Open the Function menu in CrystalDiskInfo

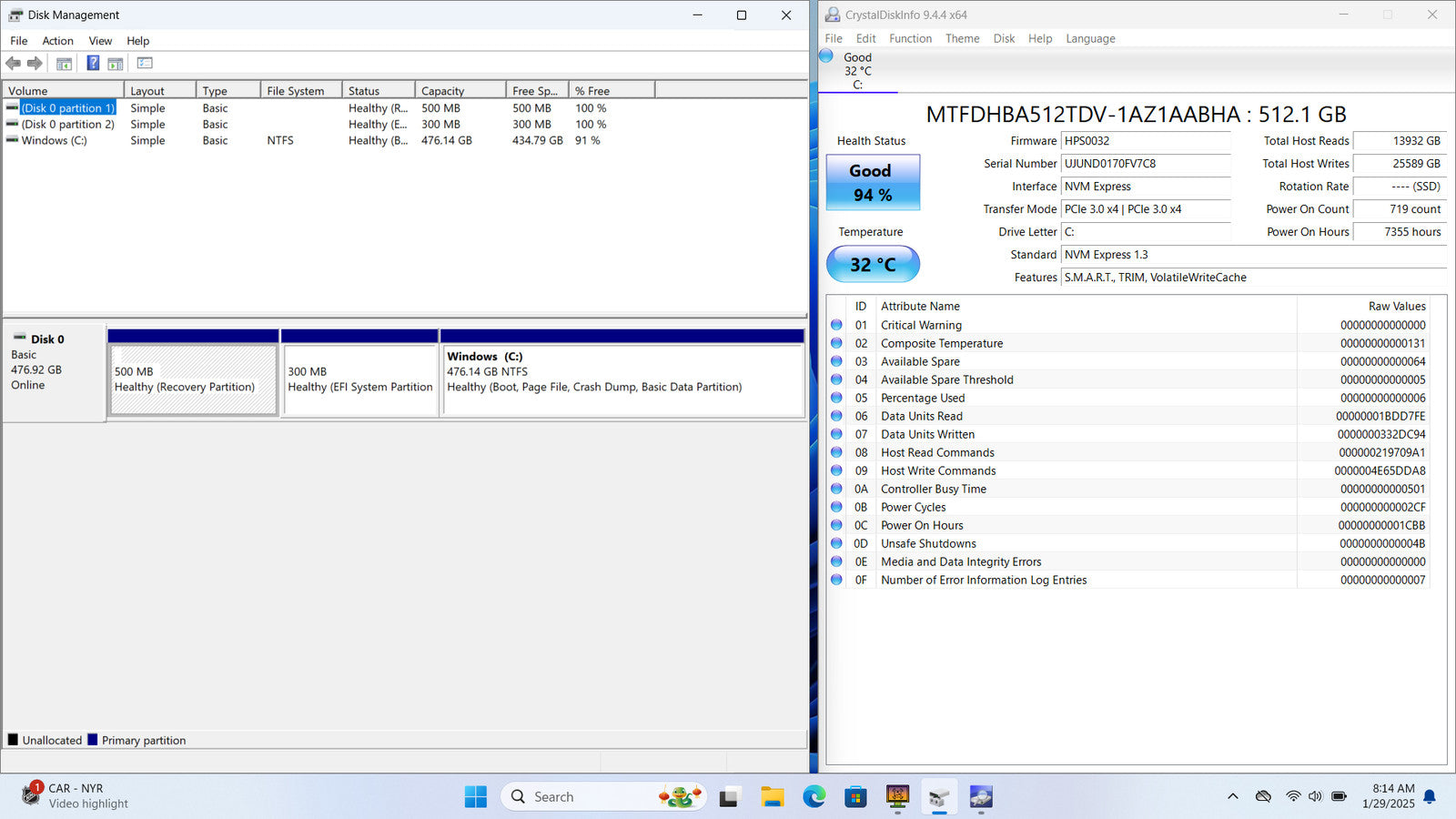[910, 38]
